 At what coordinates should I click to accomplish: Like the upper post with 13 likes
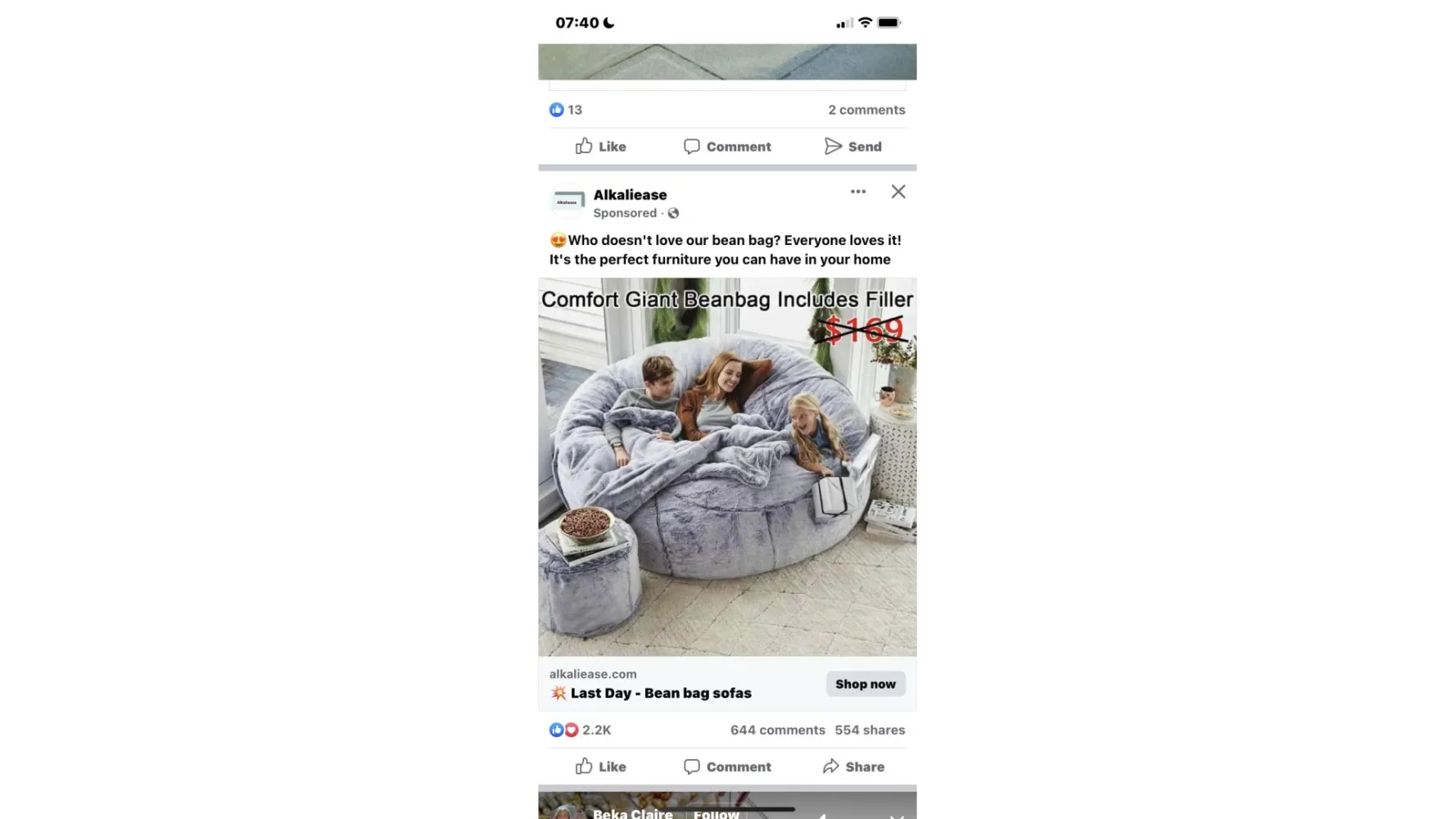[x=600, y=147]
